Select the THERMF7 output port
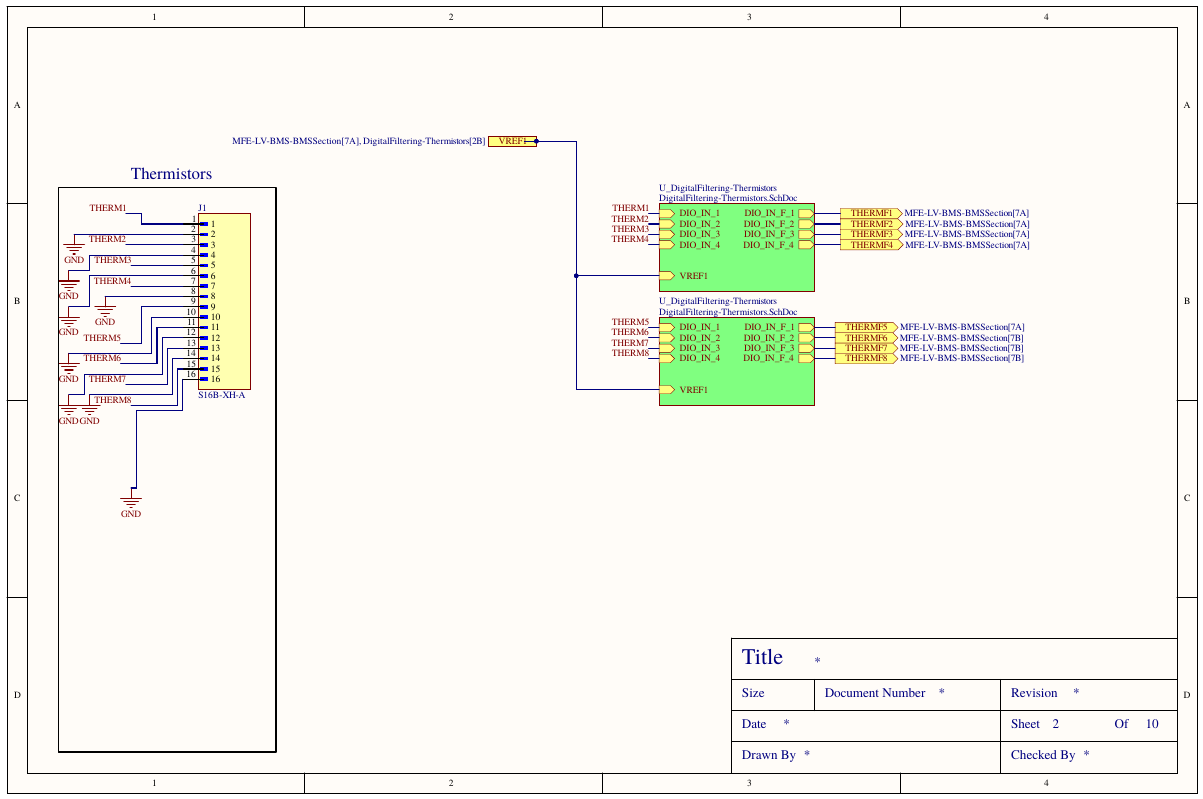Image resolution: width=1203 pixels, height=799 pixels. (866, 348)
